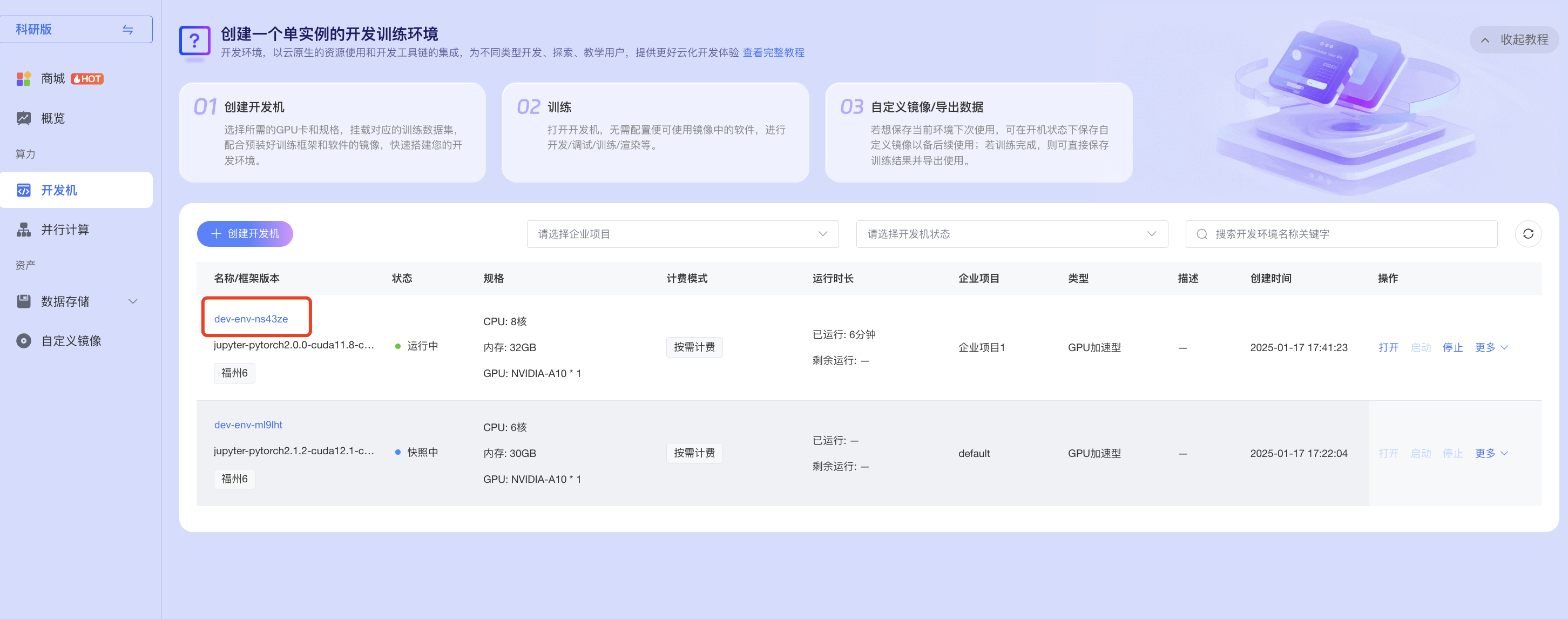Image resolution: width=1568 pixels, height=619 pixels.
Task: Open 查看完整教程 link
Action: [773, 53]
